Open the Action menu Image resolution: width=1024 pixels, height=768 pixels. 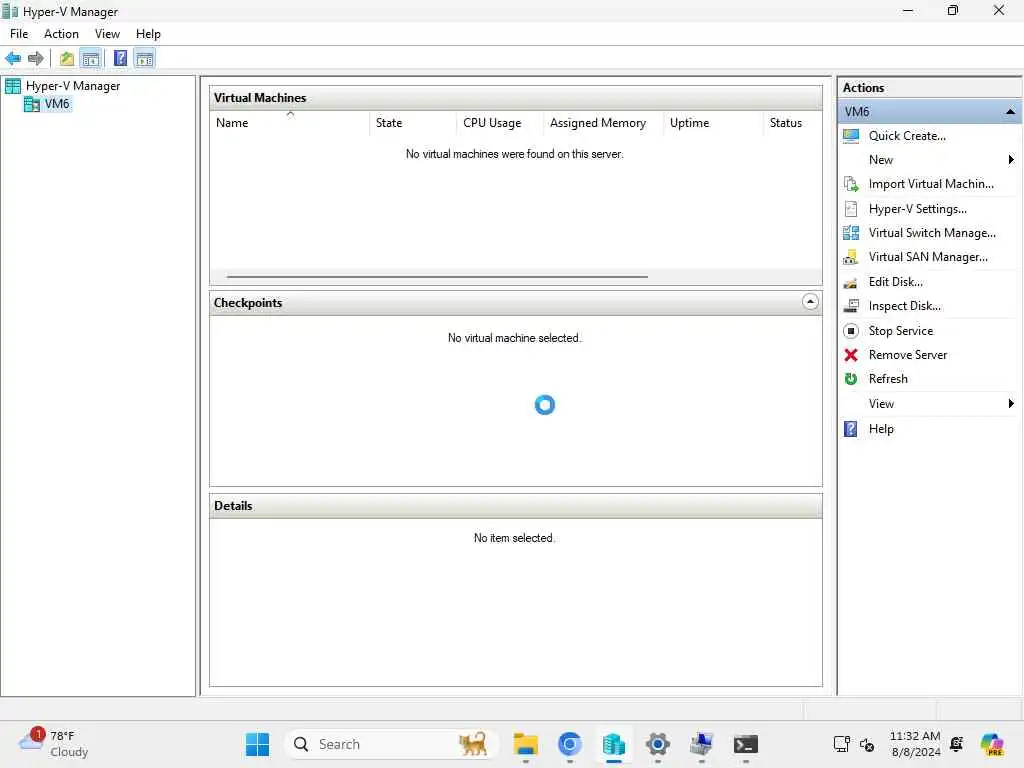61,34
